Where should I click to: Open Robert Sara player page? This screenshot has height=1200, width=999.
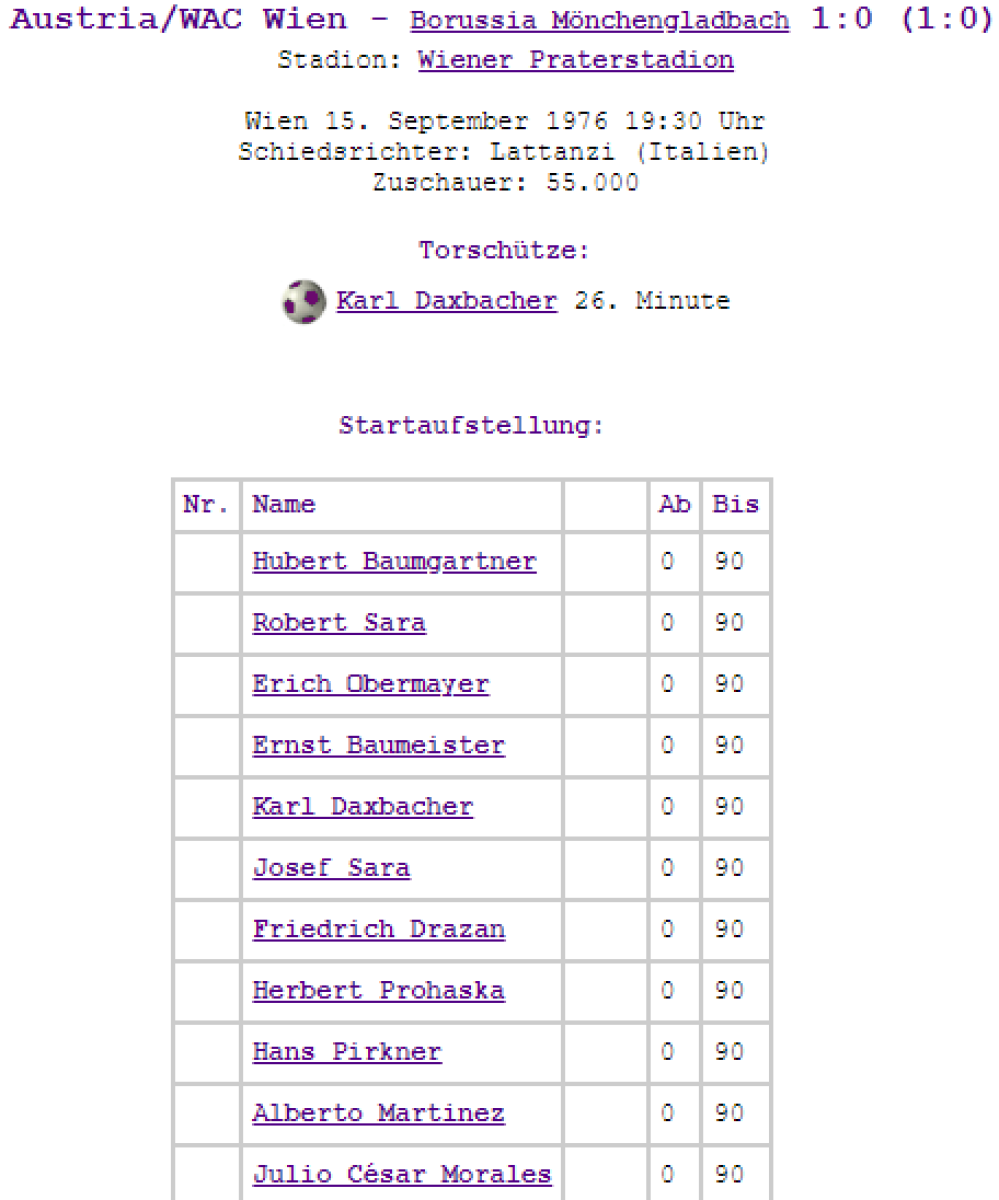339,623
